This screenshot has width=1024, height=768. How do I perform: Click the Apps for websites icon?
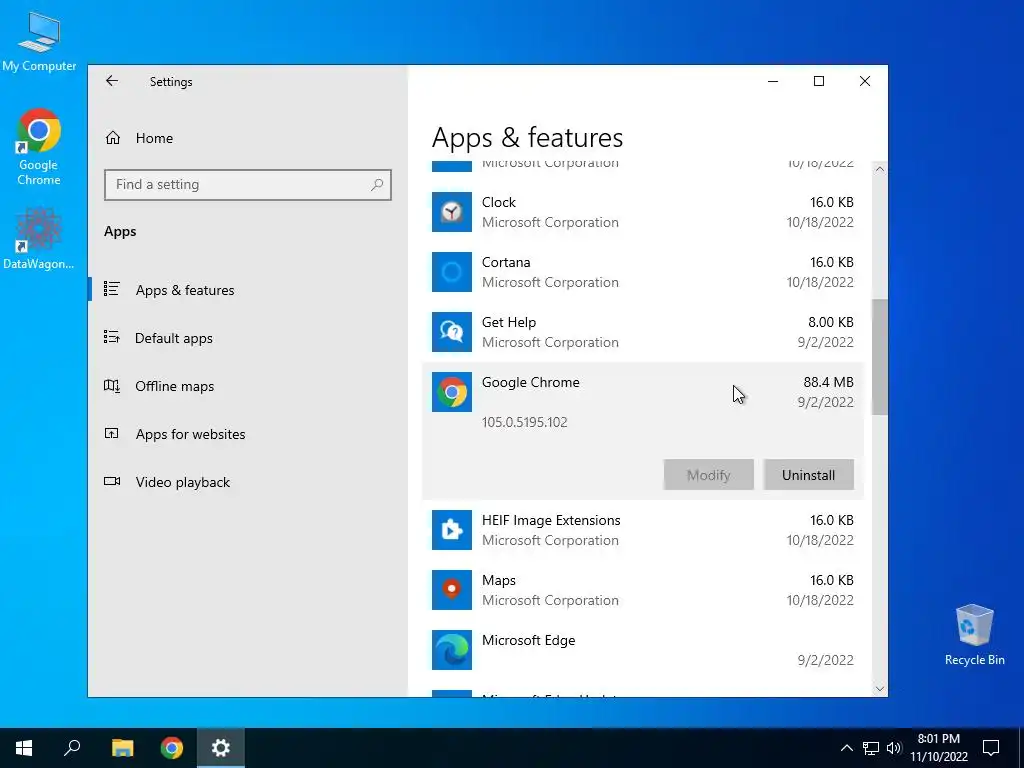[112, 433]
